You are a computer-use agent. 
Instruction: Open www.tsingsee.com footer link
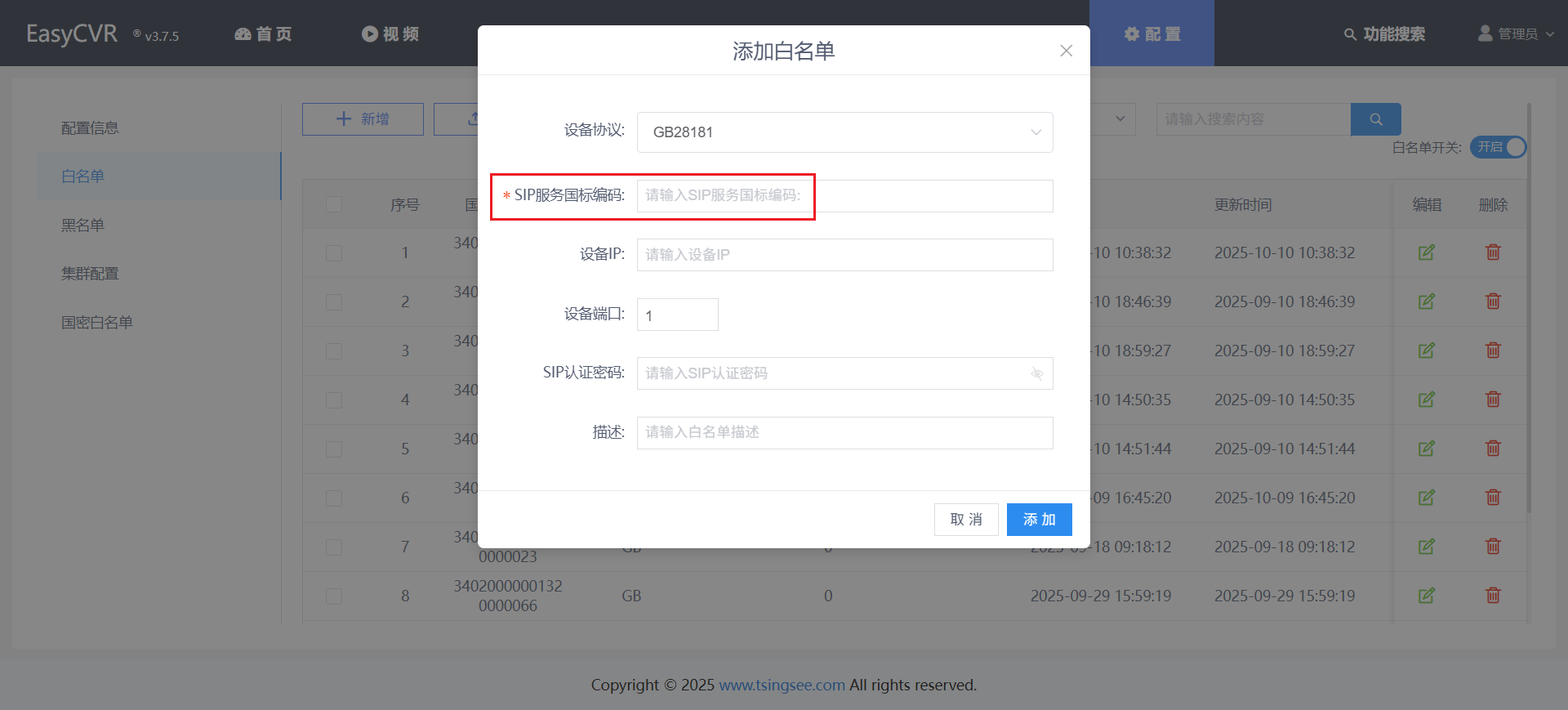[x=782, y=685]
